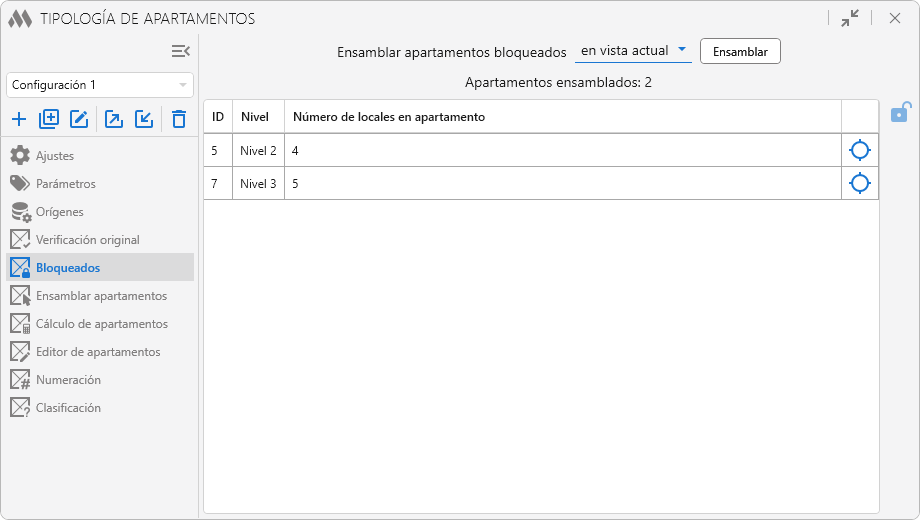
Task: Collapse the sidebar menu panel
Action: 180,51
